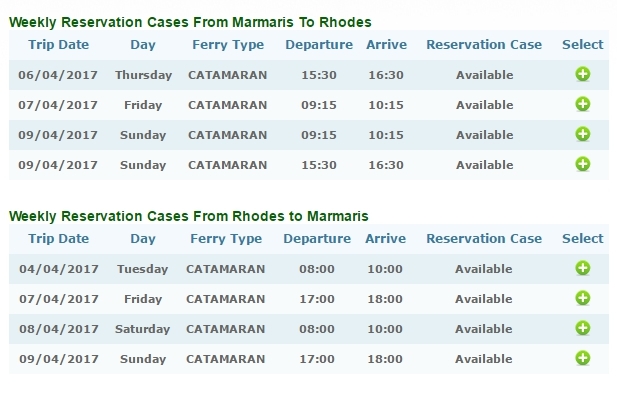617x394 pixels.
Task: Click the Saturday day cell in Rhodes table
Action: point(142,329)
